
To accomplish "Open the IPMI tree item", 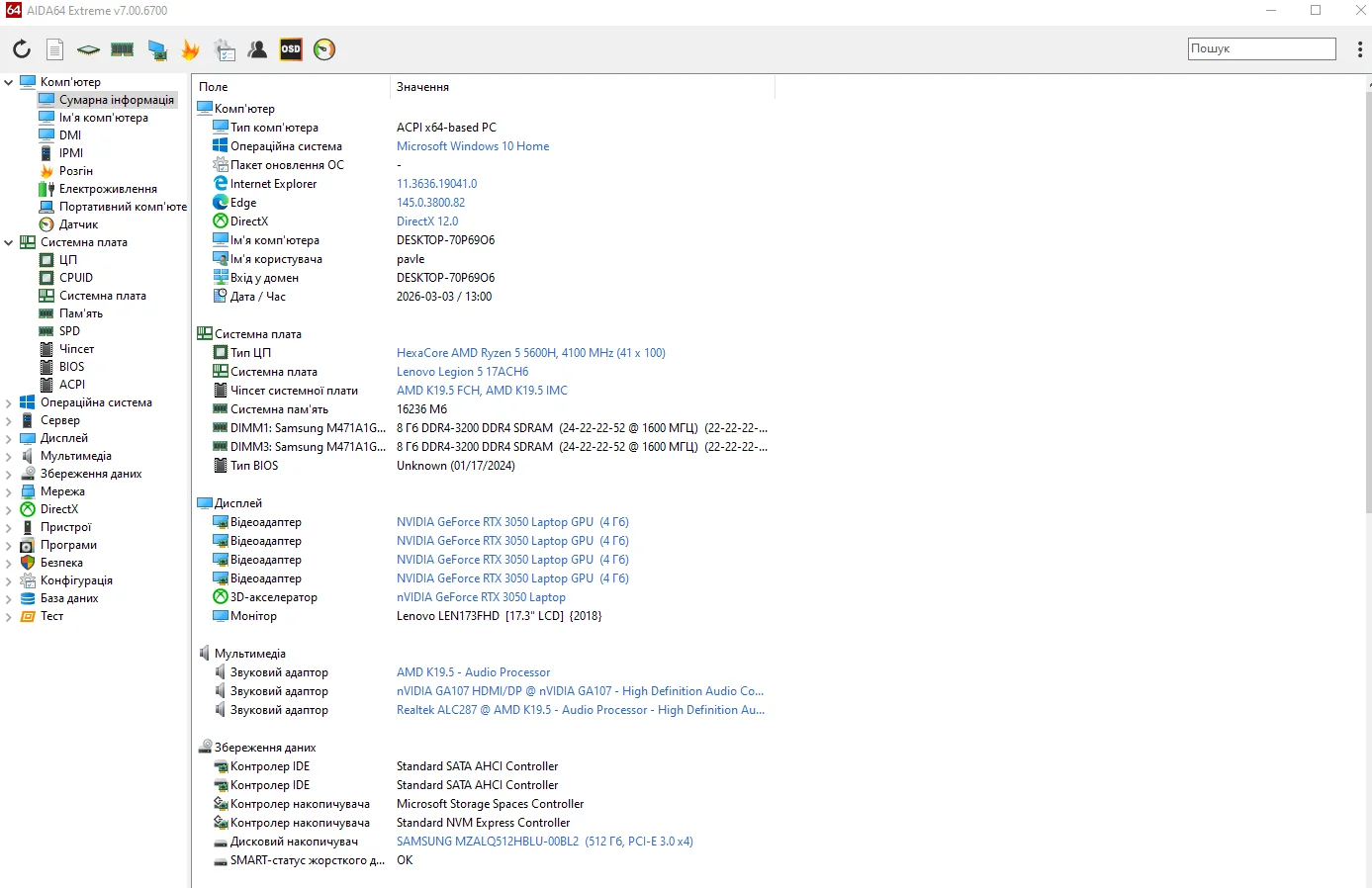I will pos(71,153).
